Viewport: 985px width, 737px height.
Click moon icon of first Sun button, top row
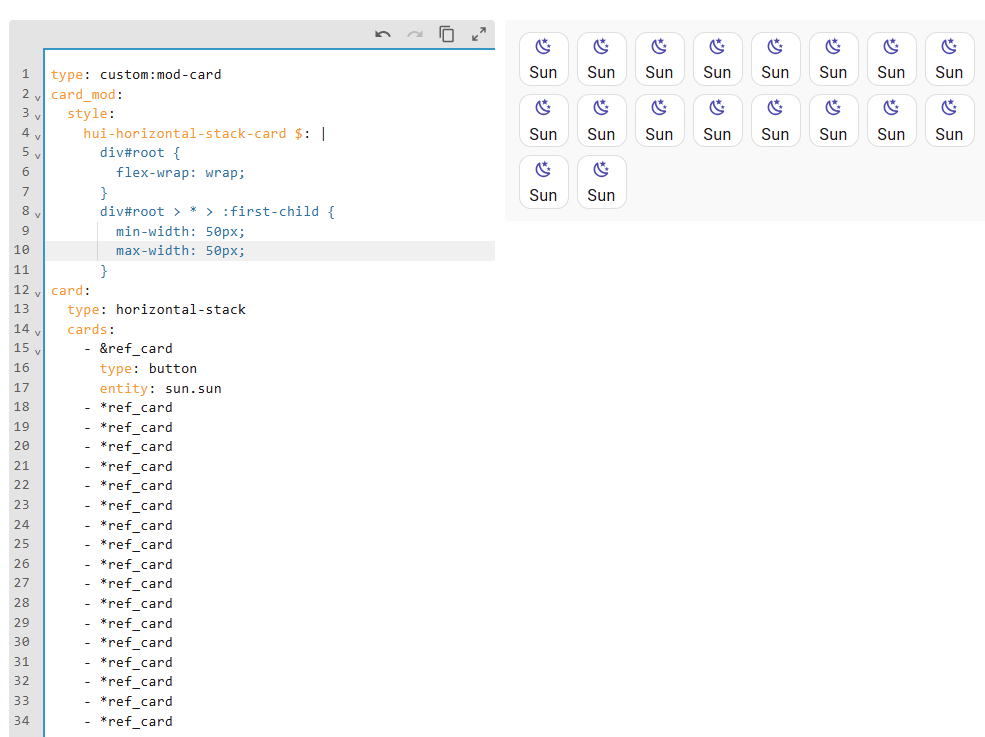tap(543, 47)
